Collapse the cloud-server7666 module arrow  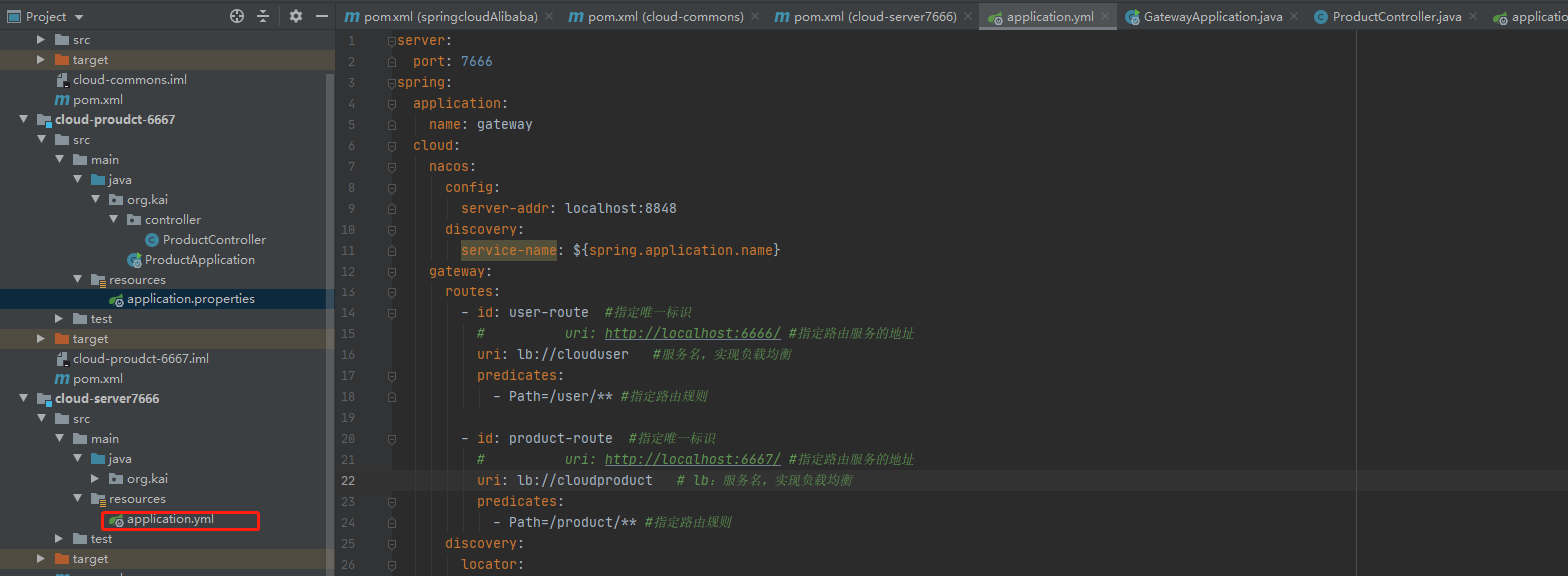pyautogui.click(x=23, y=398)
